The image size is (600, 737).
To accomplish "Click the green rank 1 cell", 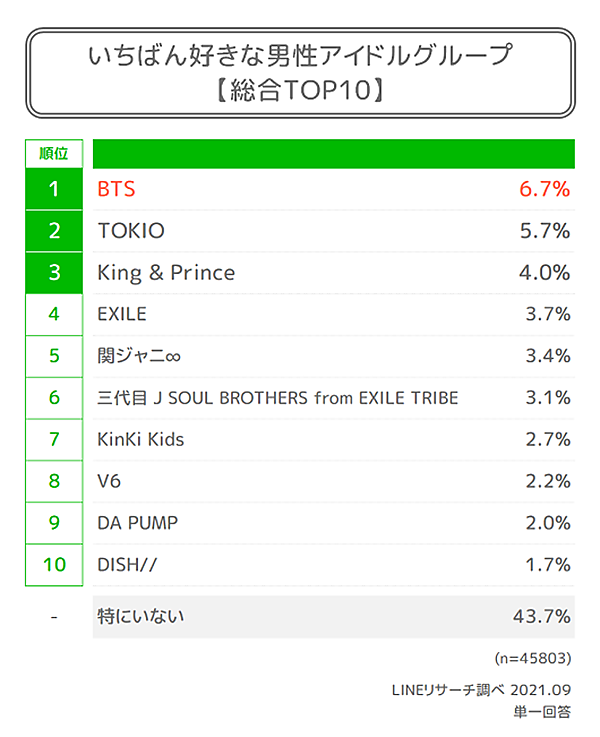I will (54, 189).
